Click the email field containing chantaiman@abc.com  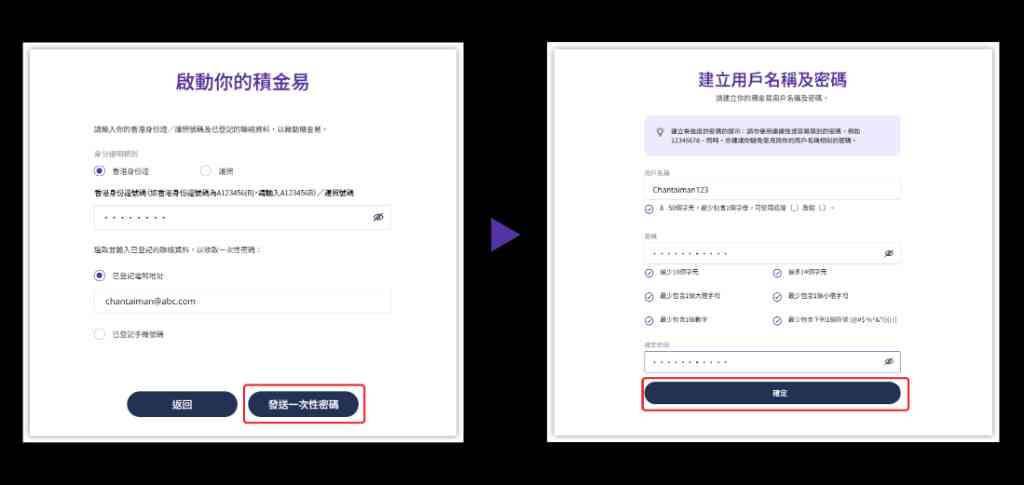point(242,300)
